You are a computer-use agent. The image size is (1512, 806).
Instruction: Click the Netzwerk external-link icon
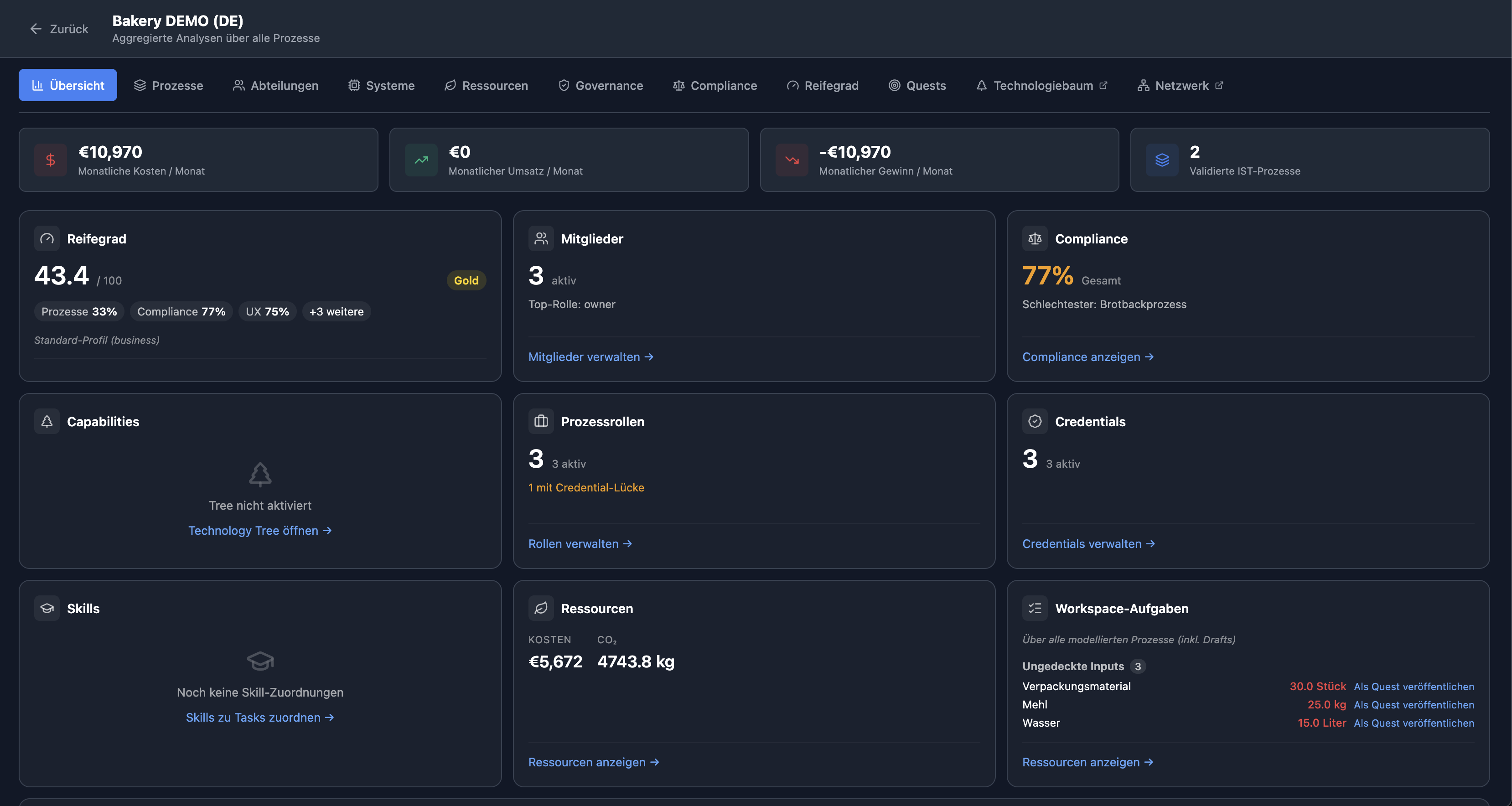coord(1219,85)
